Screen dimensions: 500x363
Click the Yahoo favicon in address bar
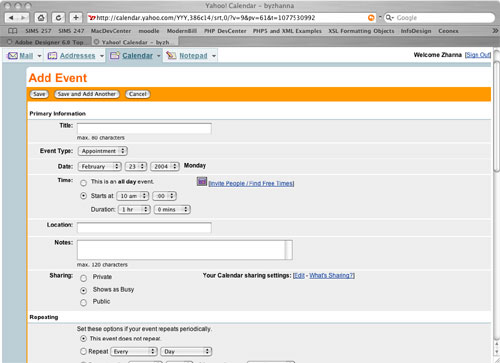click(92, 18)
